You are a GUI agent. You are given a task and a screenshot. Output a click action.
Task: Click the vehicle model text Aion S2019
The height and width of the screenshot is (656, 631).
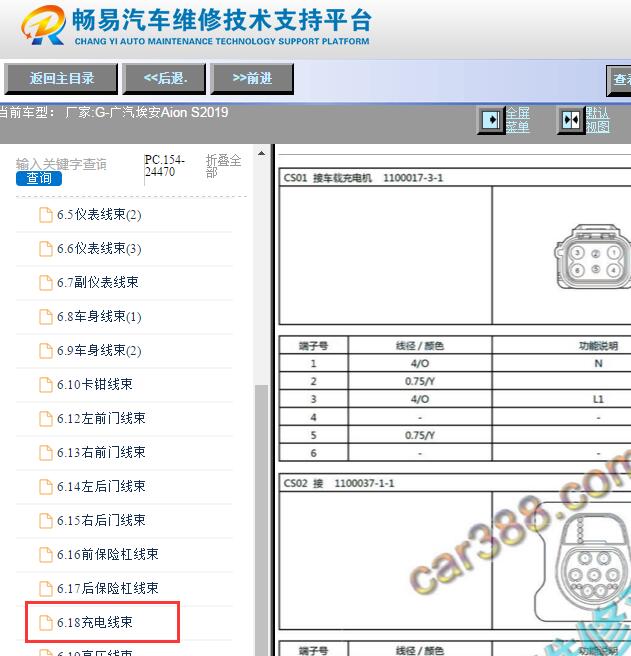(x=195, y=113)
